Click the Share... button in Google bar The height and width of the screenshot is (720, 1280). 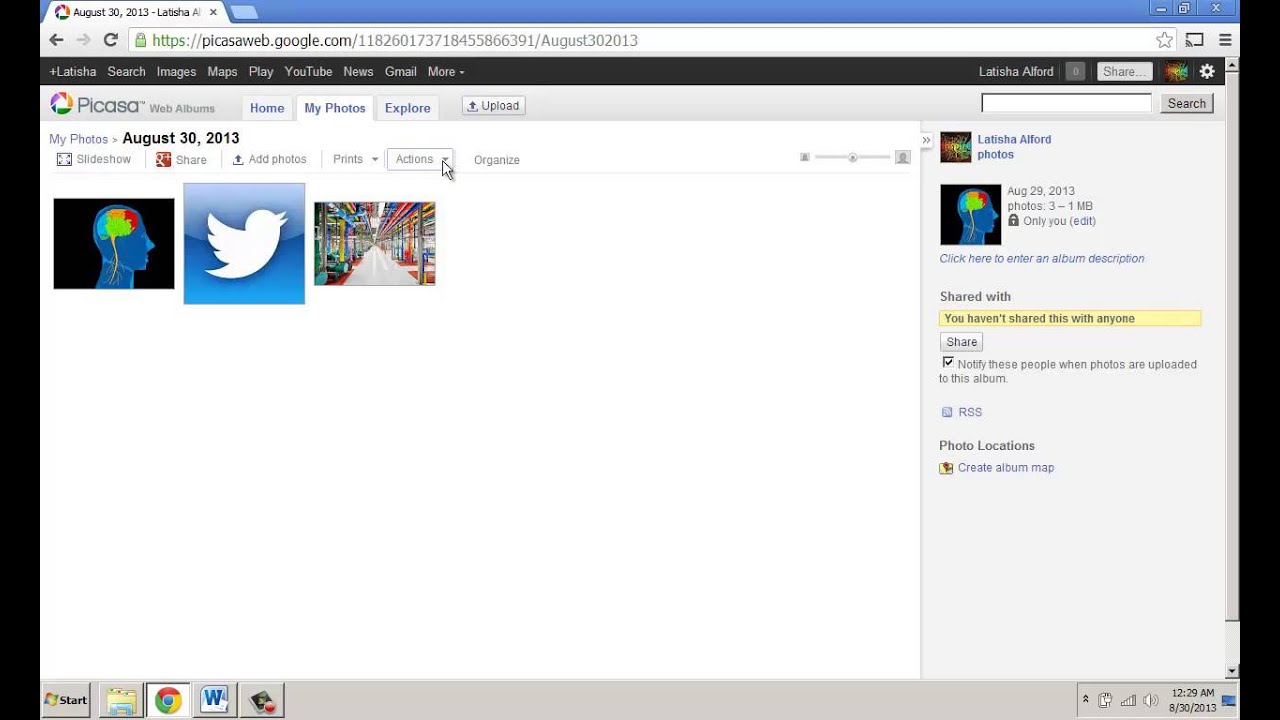1125,71
